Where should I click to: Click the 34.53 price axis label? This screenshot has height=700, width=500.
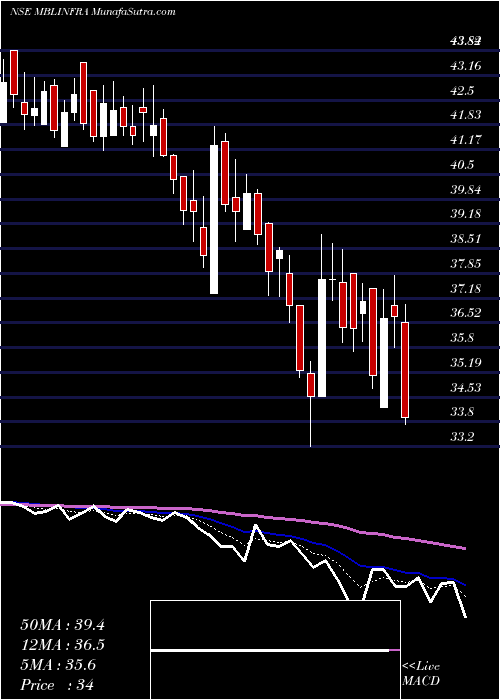[x=466, y=388]
